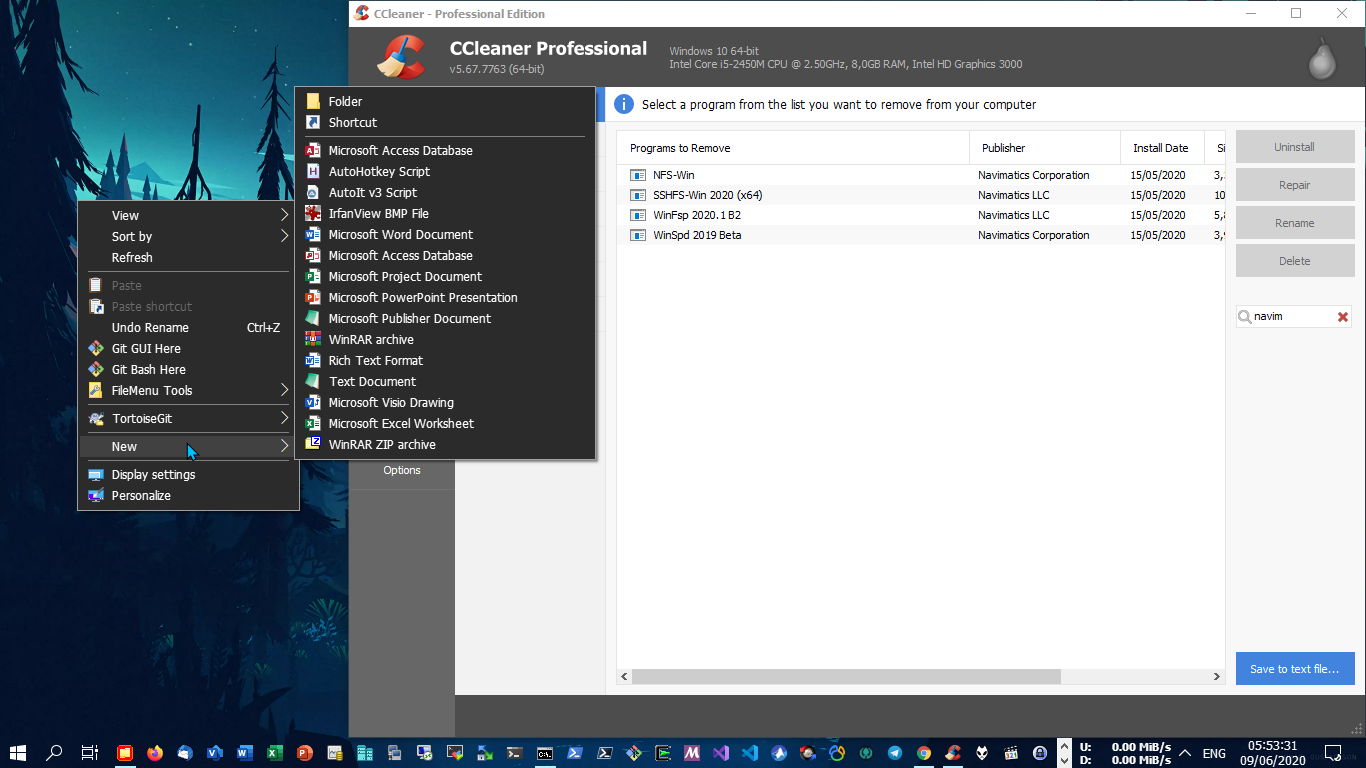Screen dimensions: 1366x768
Task: Select Undo Rename in the context menu
Action: tap(188, 327)
